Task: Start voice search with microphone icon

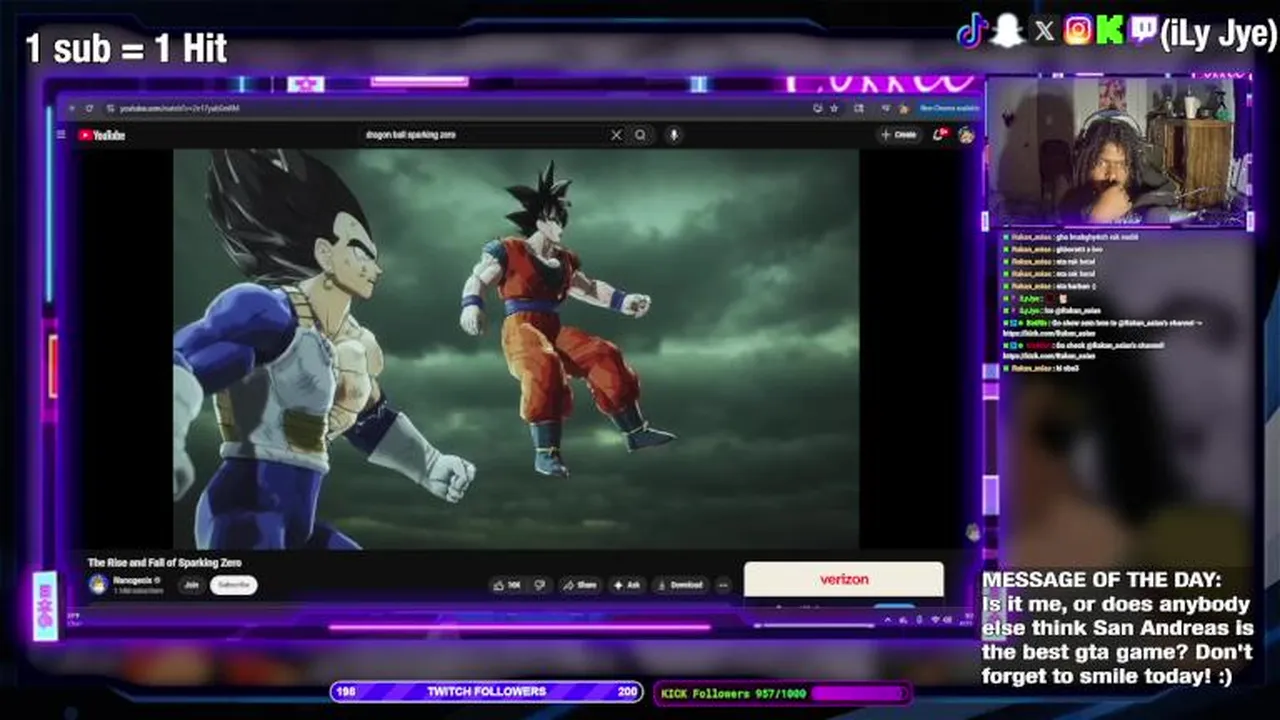Action: 674,135
